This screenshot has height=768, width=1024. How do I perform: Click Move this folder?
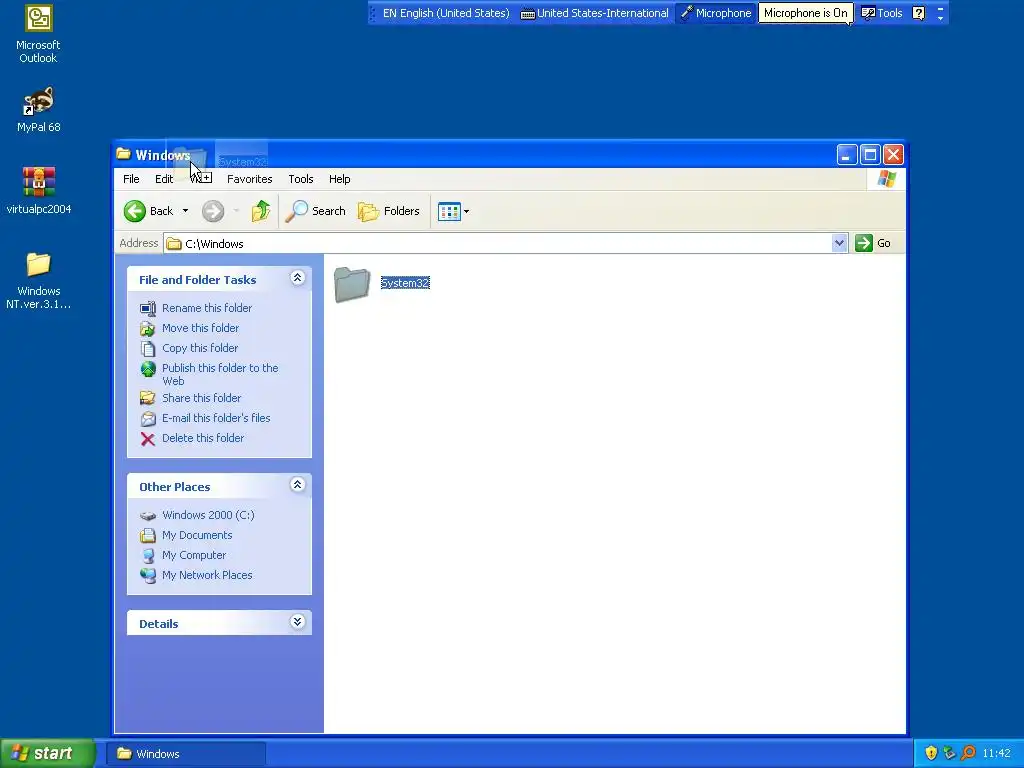(200, 328)
